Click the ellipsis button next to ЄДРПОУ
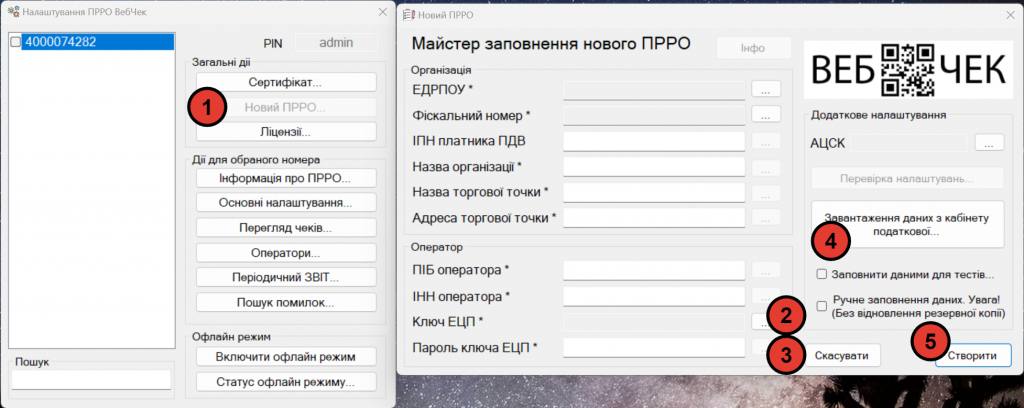Screen dimensions: 1024x408 (x=766, y=88)
